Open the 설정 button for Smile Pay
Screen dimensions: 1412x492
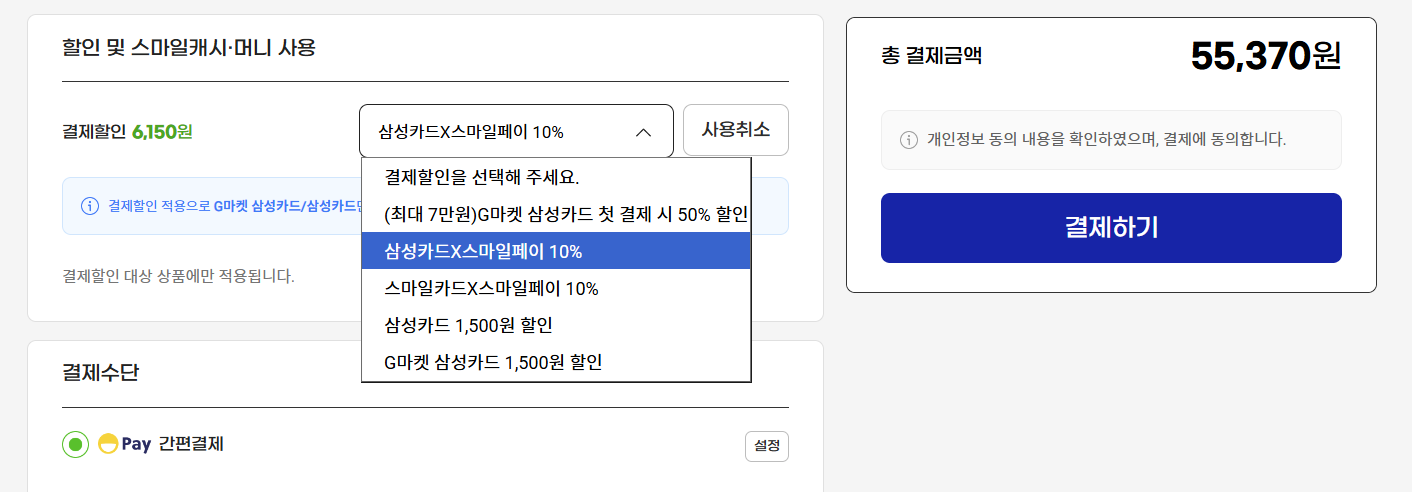click(766, 446)
